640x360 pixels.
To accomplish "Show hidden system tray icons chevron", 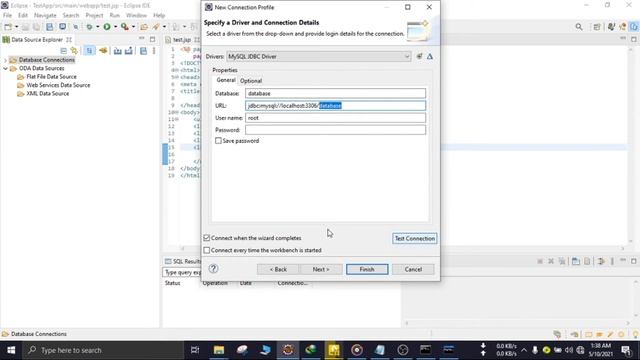I will click(524, 350).
